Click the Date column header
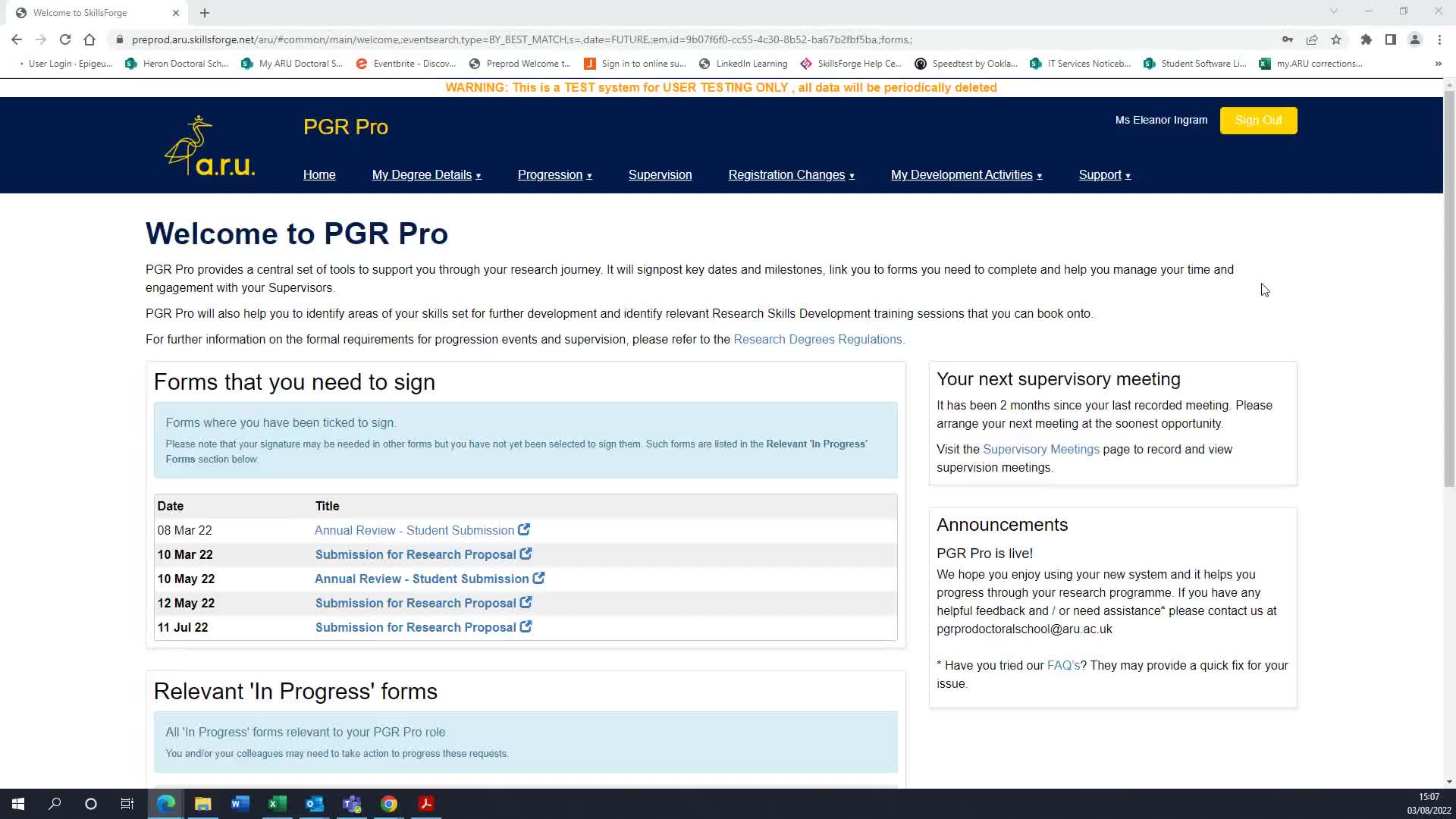This screenshot has height=819, width=1456. coord(171,506)
